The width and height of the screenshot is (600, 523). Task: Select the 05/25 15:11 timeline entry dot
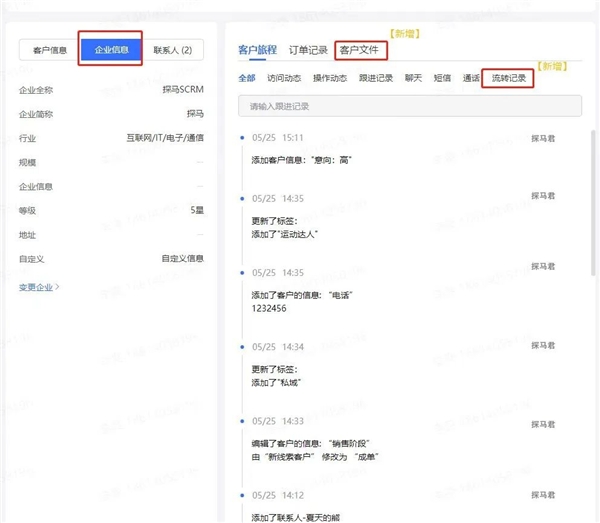[242, 138]
